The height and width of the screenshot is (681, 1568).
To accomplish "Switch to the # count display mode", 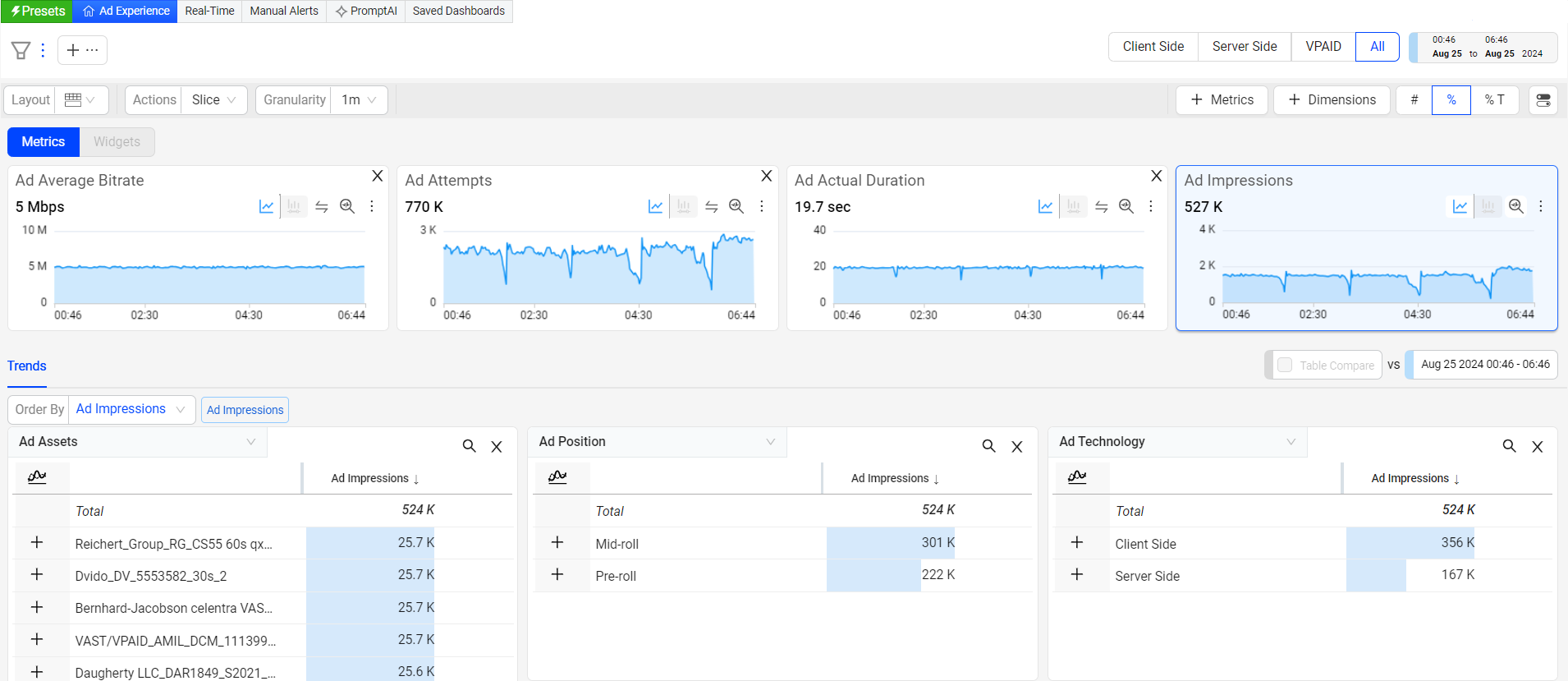I will (1414, 100).
